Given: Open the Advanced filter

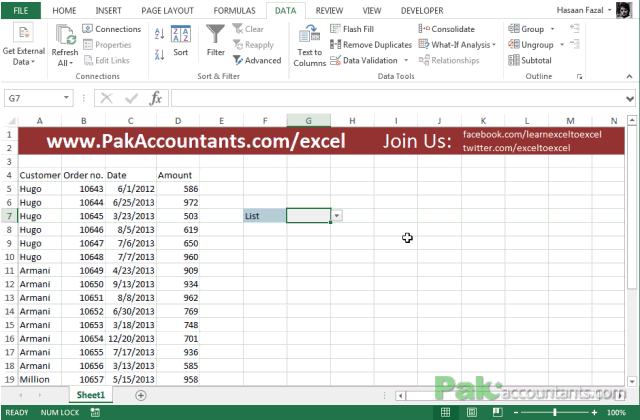Looking at the screenshot, I should click(x=257, y=60).
